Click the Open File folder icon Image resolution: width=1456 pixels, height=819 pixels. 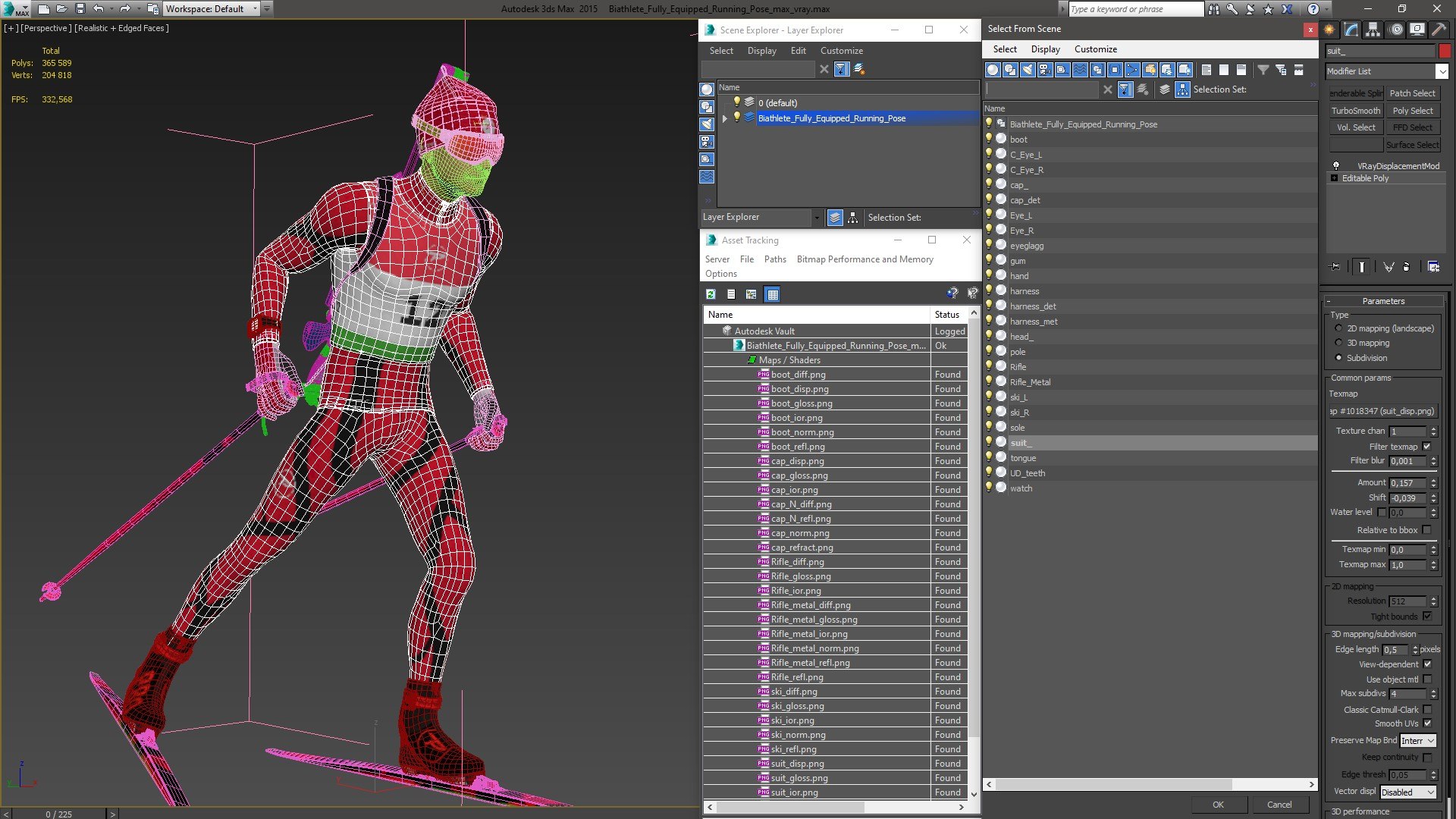click(62, 9)
